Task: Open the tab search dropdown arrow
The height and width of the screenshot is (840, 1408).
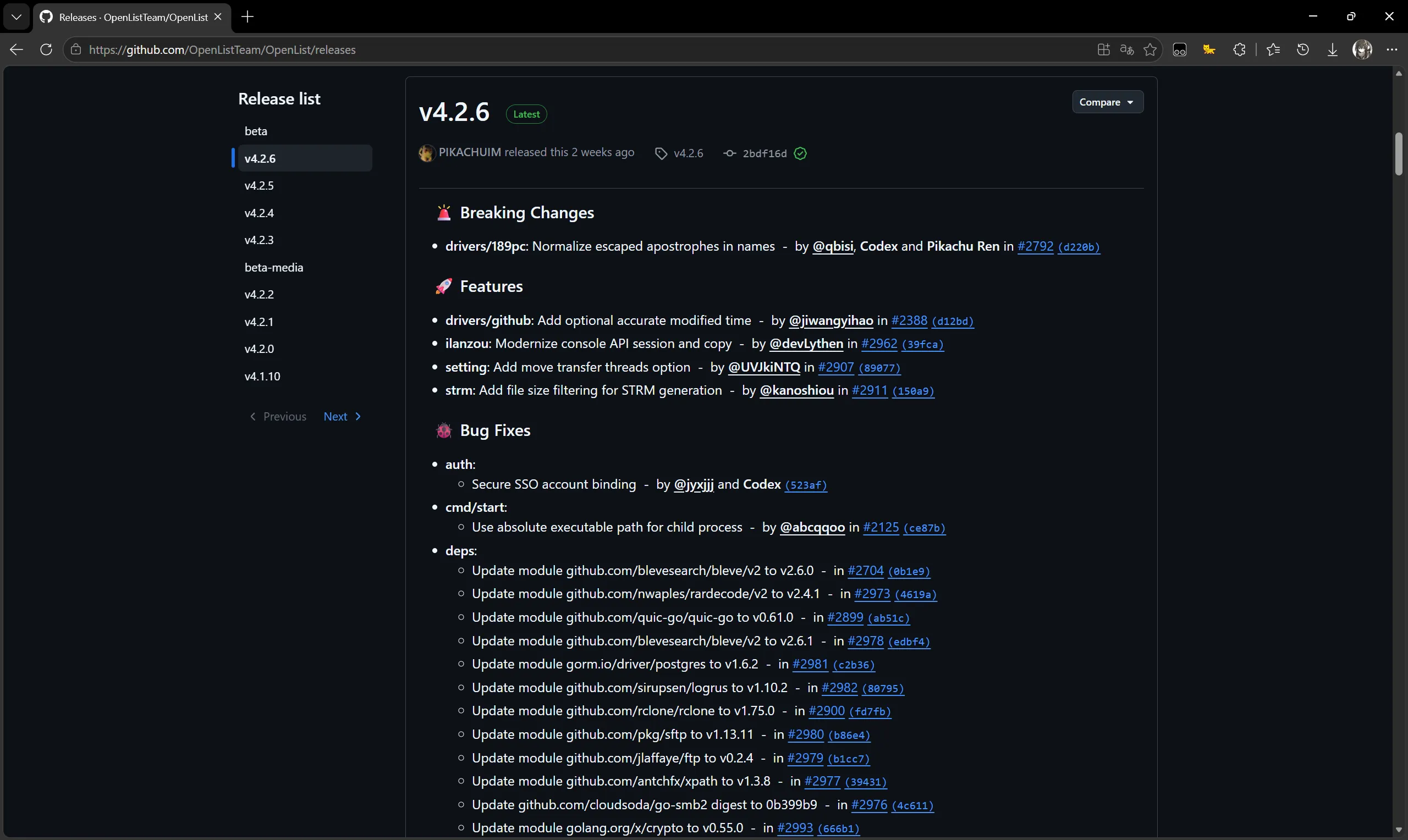Action: [x=16, y=17]
